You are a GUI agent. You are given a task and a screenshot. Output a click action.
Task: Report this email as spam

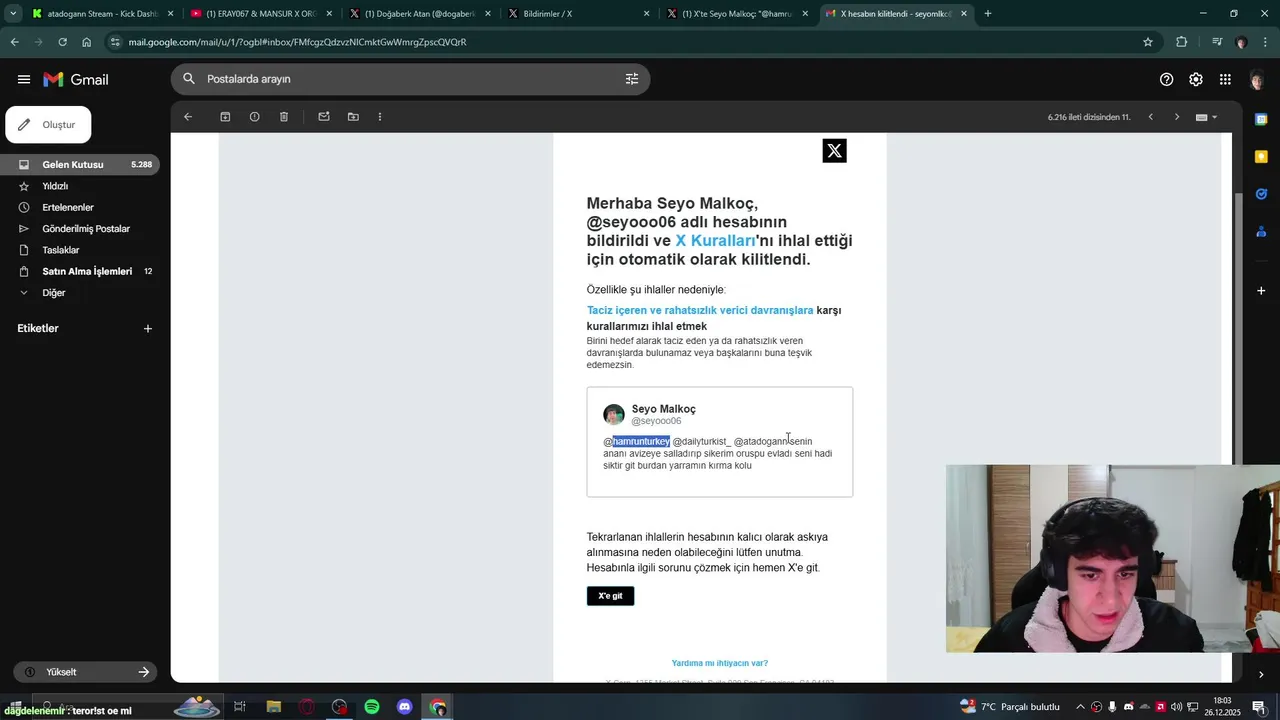254,117
